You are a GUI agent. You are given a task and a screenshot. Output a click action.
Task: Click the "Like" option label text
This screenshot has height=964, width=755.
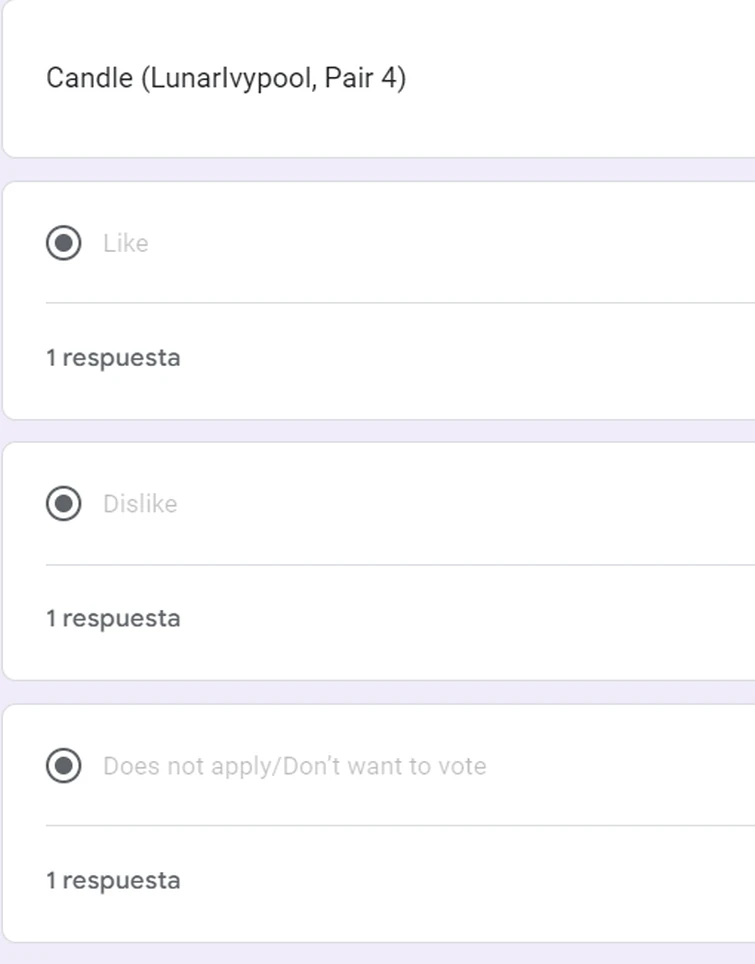pos(125,243)
